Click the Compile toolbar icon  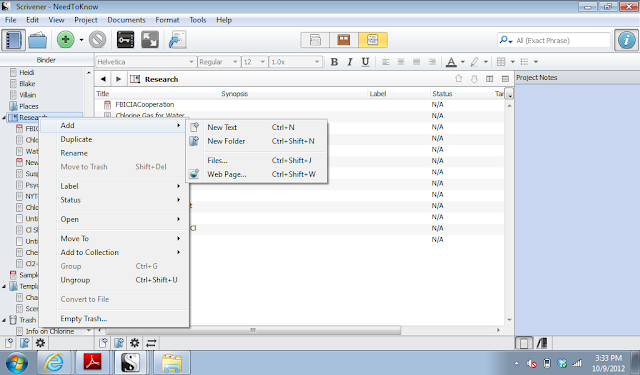[178, 40]
